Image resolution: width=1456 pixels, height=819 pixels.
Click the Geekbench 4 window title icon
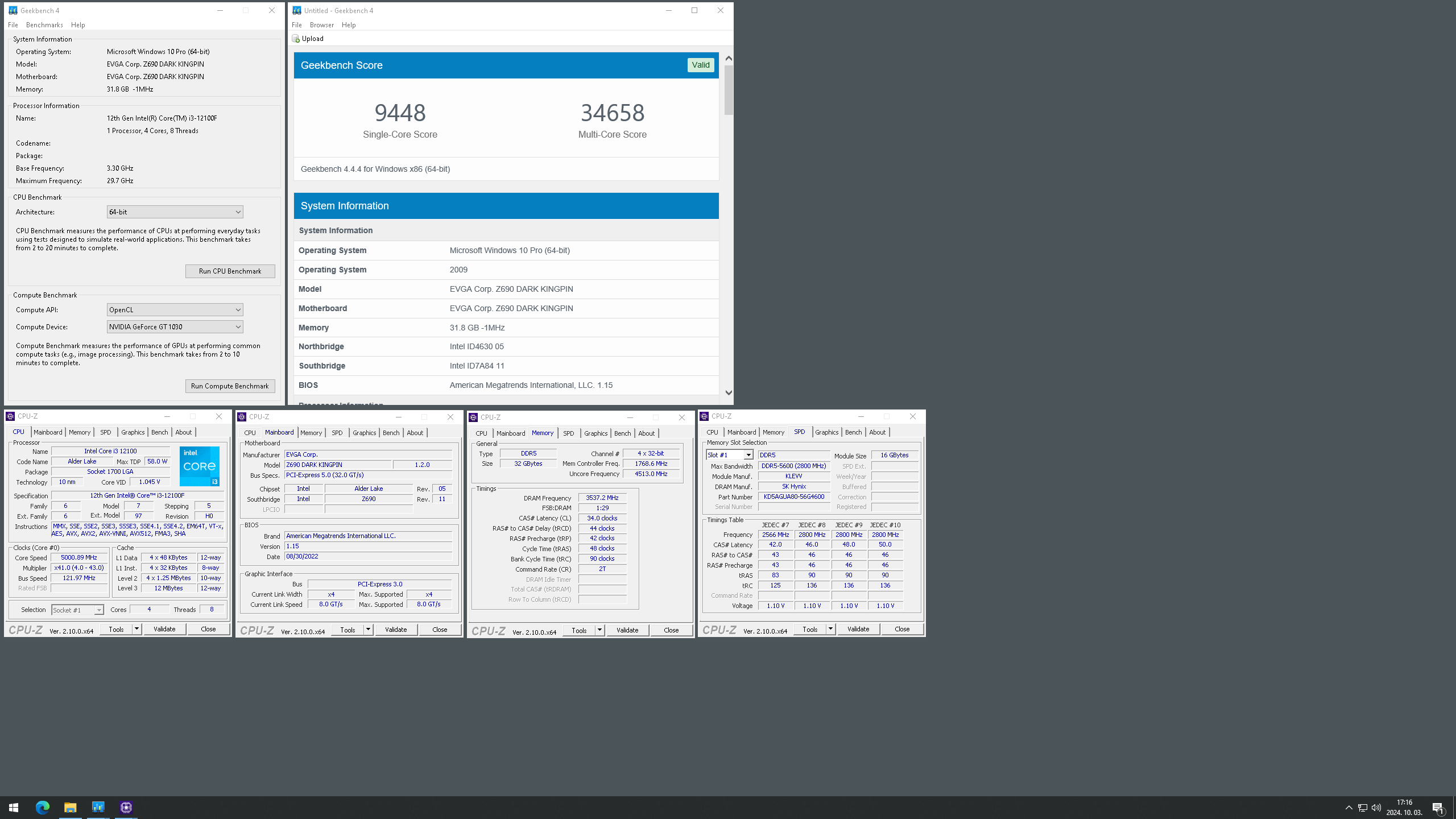click(13, 10)
